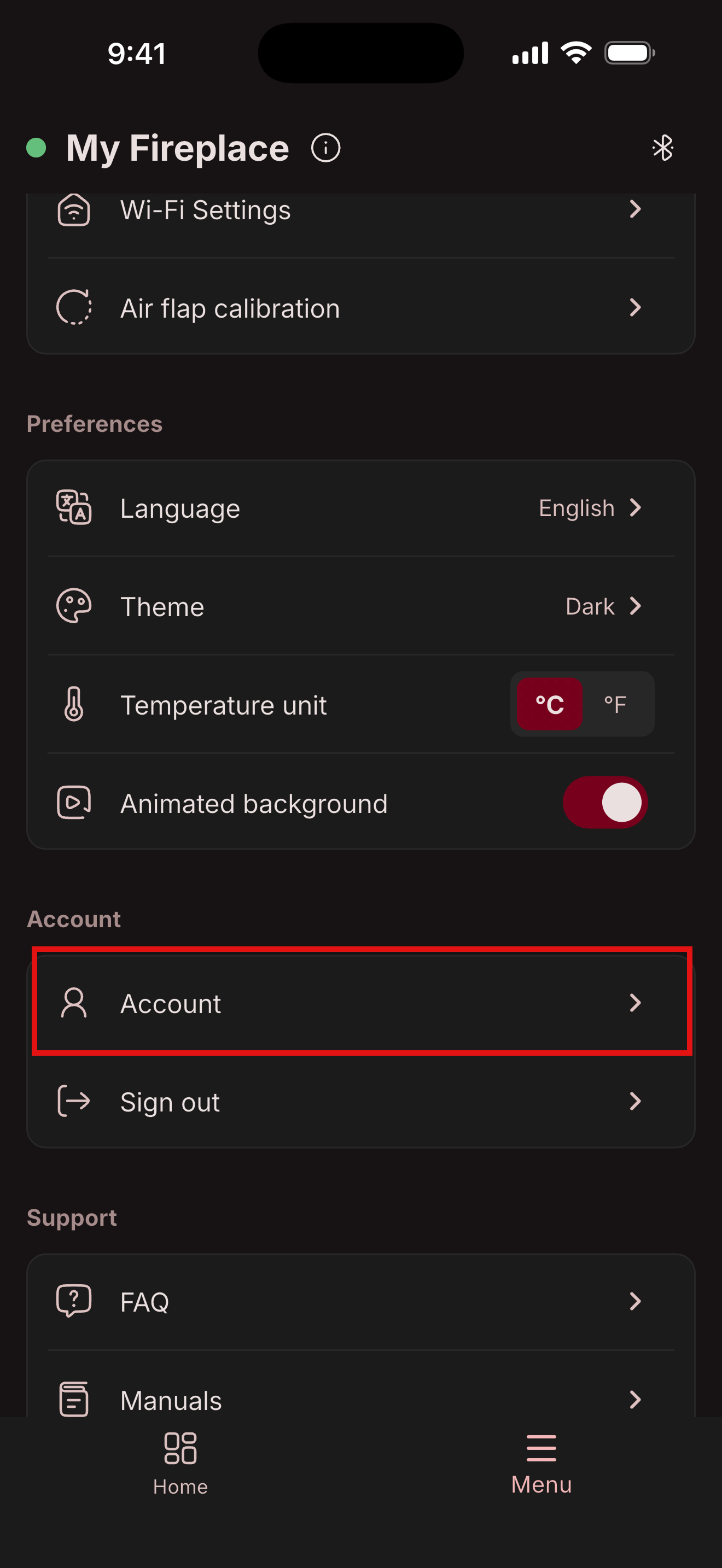Tap the thermometer icon for Temperature unit

74,704
